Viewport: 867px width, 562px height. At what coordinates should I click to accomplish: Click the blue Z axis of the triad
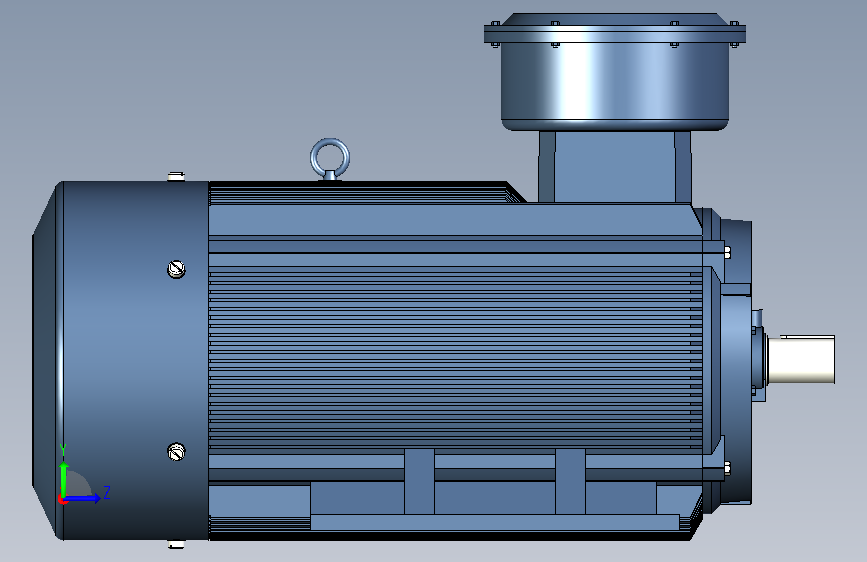point(83,498)
